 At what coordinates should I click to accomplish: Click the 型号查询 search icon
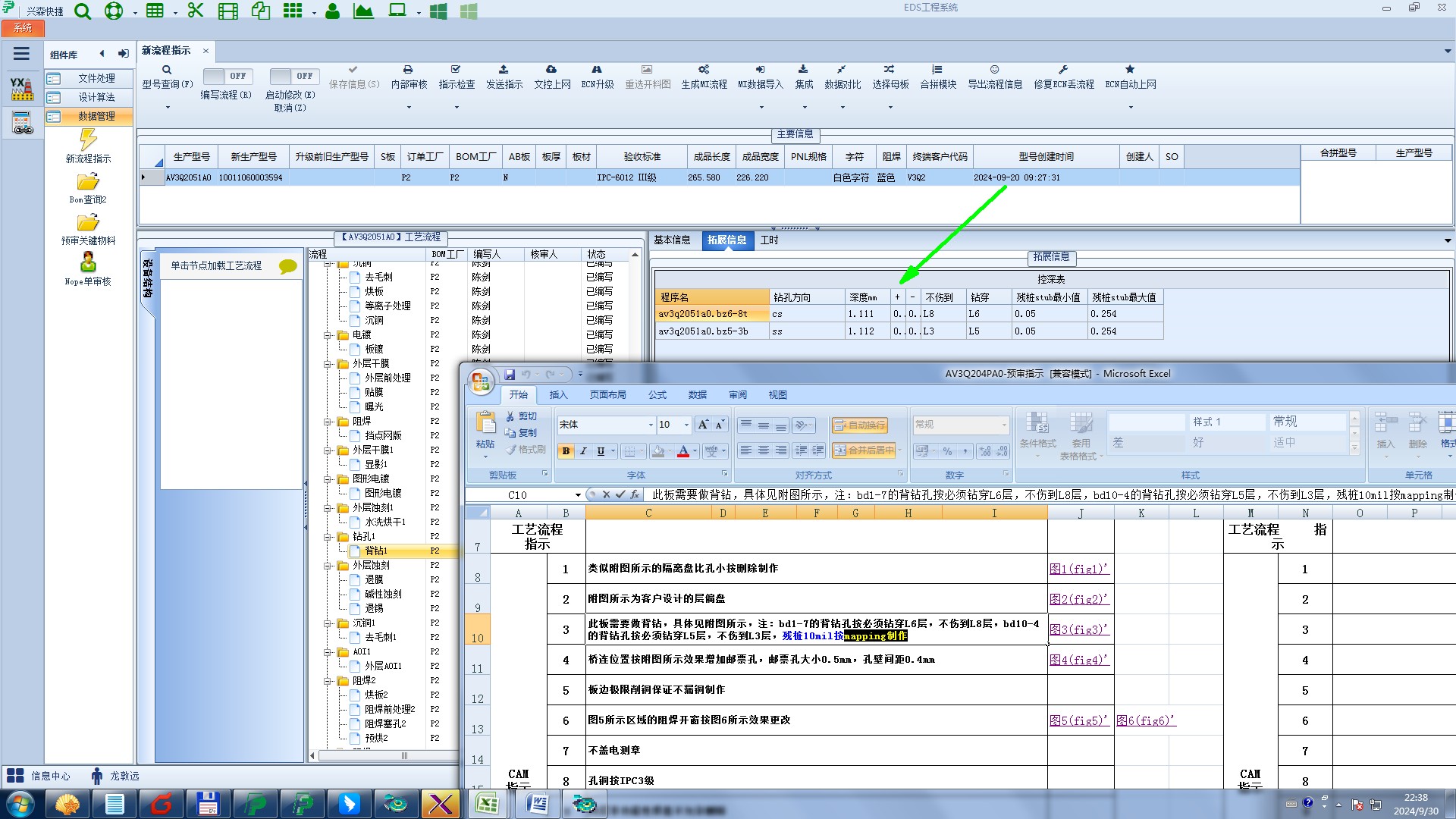167,70
